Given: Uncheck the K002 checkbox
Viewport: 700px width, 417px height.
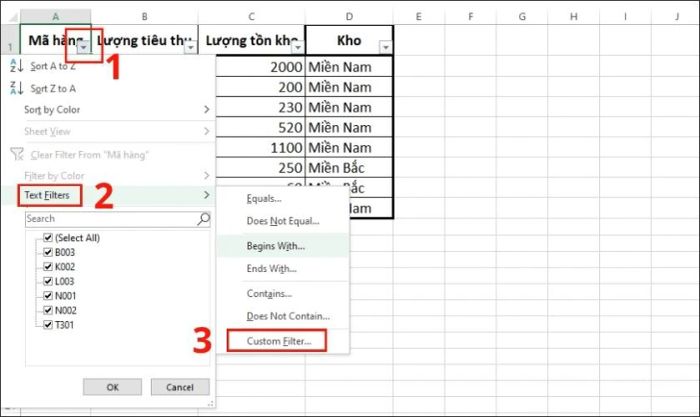Looking at the screenshot, I should 48,267.
